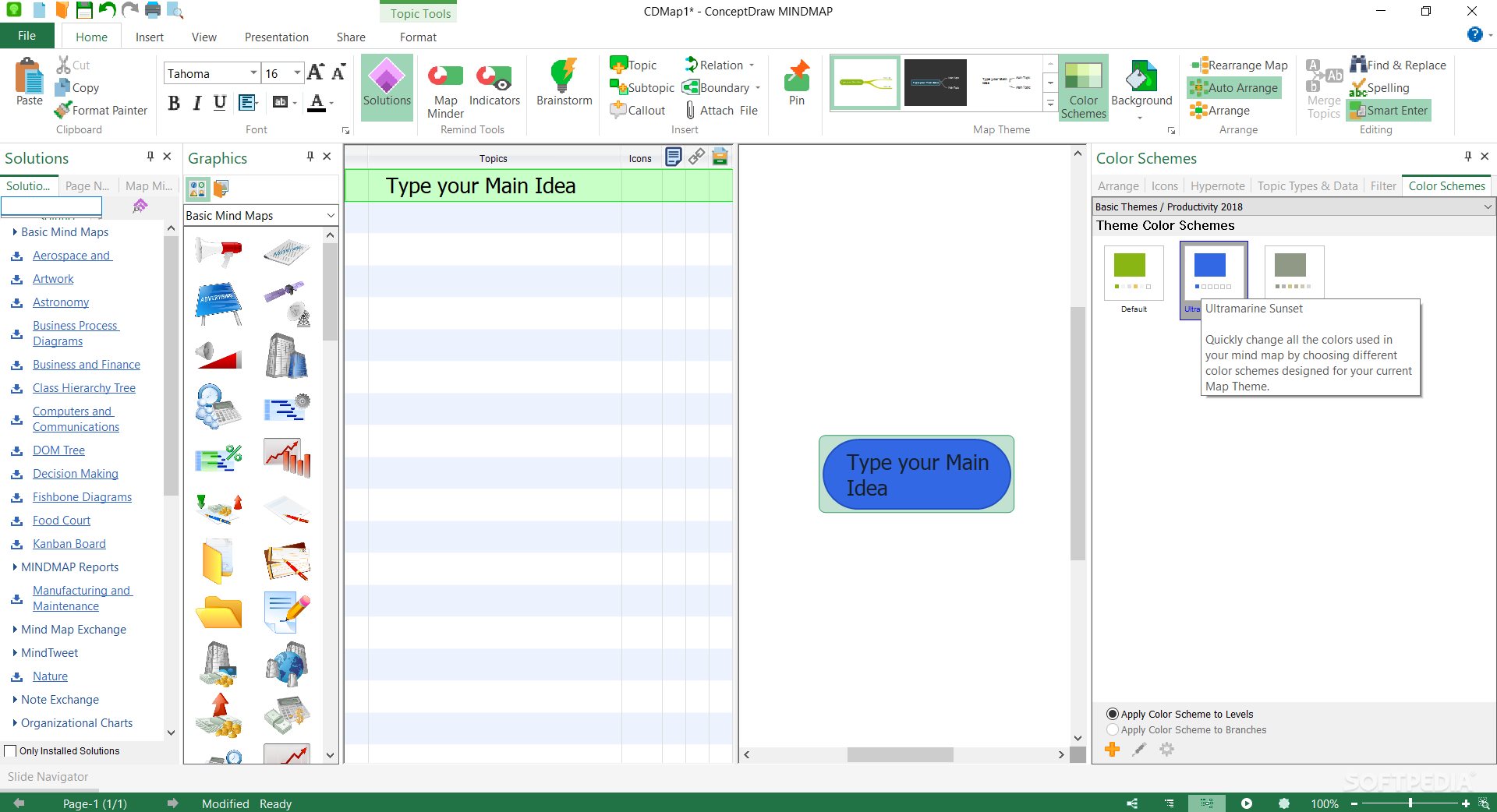The width and height of the screenshot is (1497, 812).
Task: Open the Solutions ribbon button
Action: point(387,86)
